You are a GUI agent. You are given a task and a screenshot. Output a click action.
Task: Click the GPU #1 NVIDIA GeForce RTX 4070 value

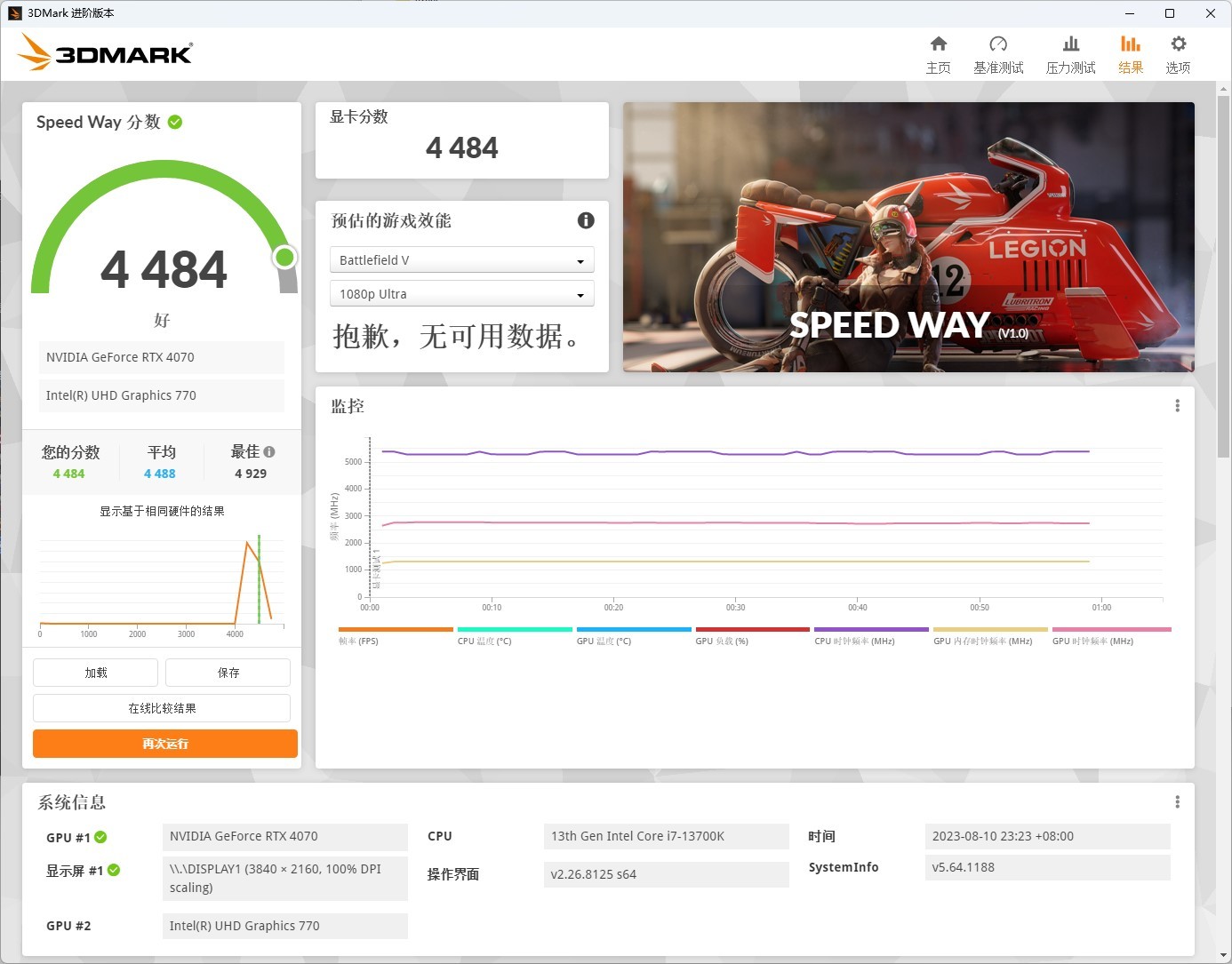(x=285, y=836)
